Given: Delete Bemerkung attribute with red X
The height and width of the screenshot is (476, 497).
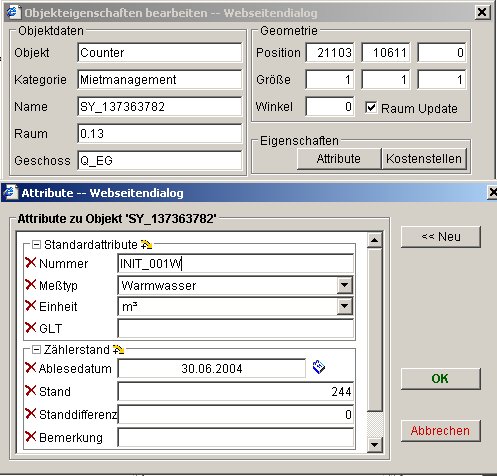Looking at the screenshot, I should 30,436.
